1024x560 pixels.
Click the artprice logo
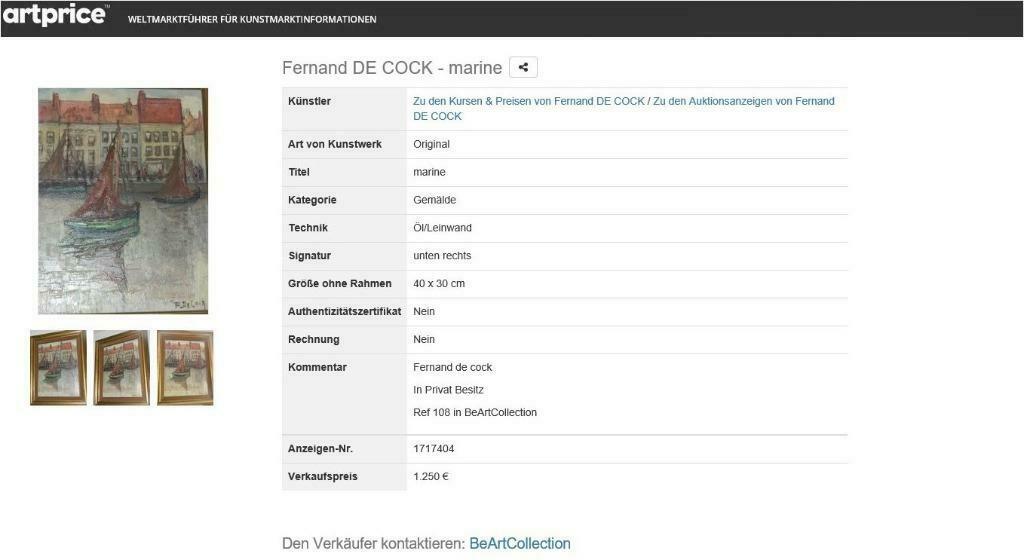(55, 15)
